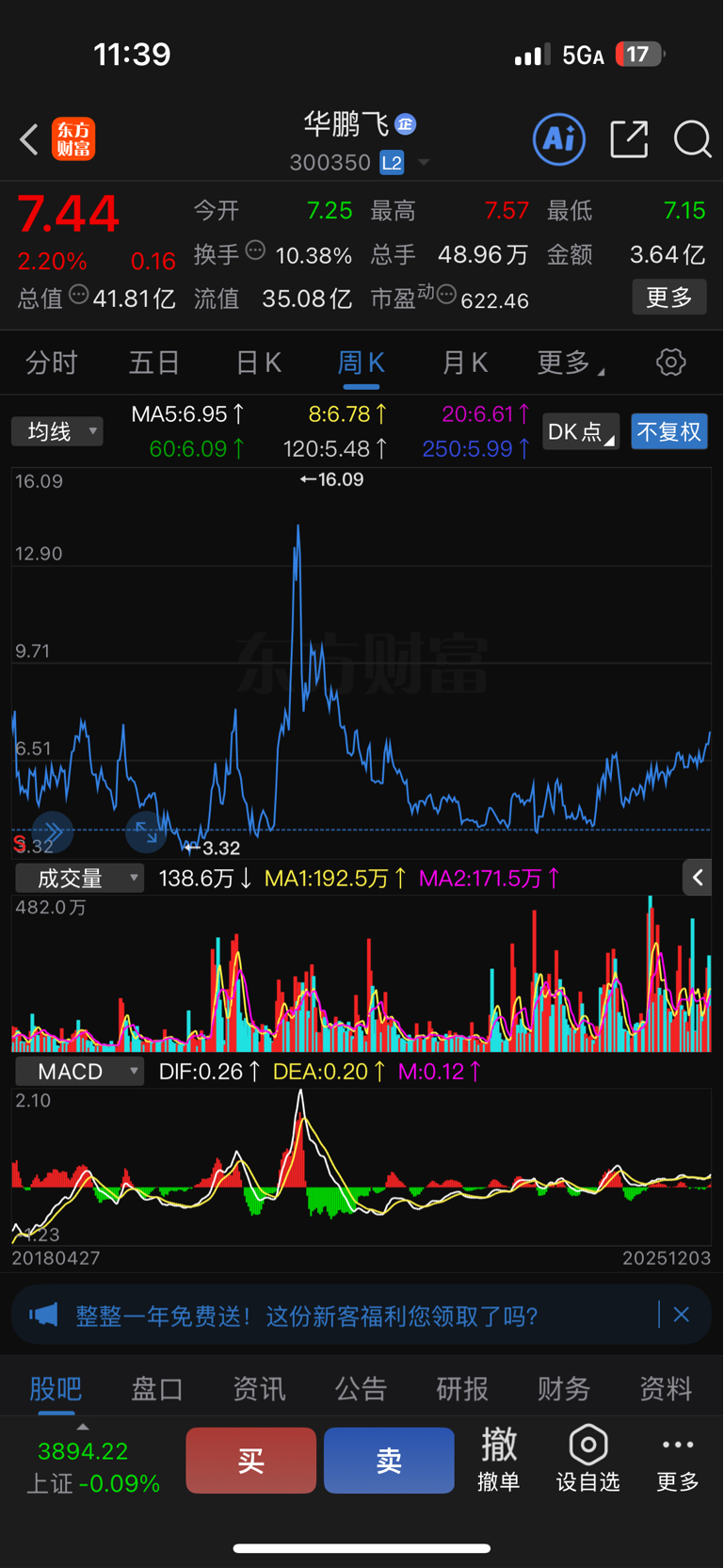
Task: Switch to 分时 chart tab
Action: pos(52,363)
